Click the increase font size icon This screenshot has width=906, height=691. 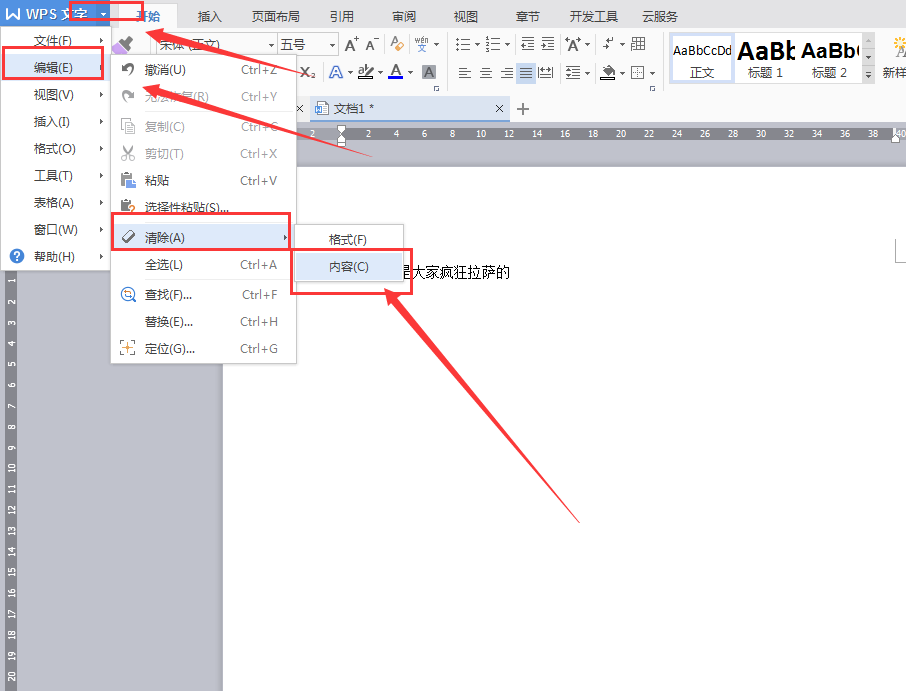point(351,45)
